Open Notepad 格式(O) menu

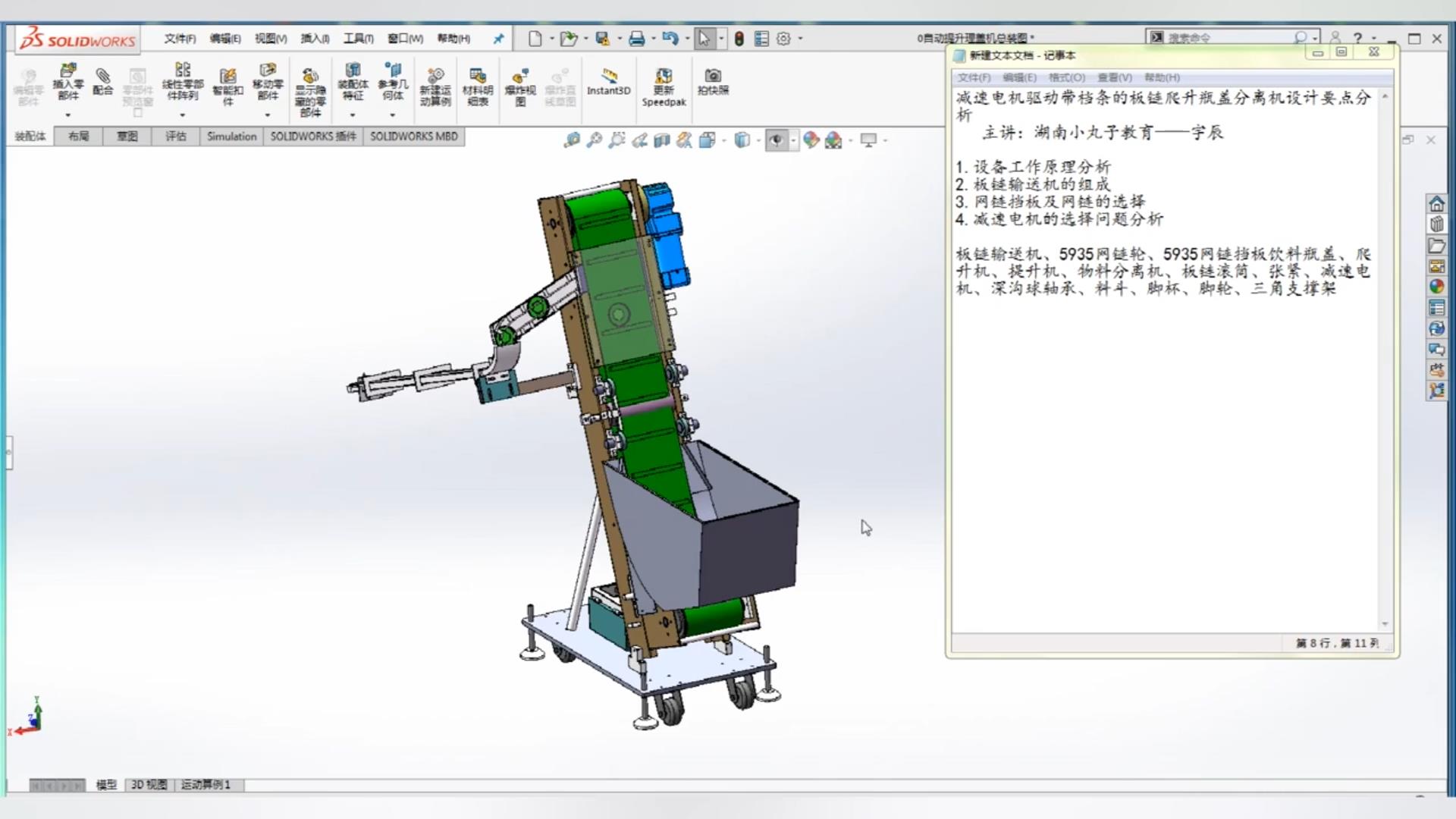(1066, 77)
